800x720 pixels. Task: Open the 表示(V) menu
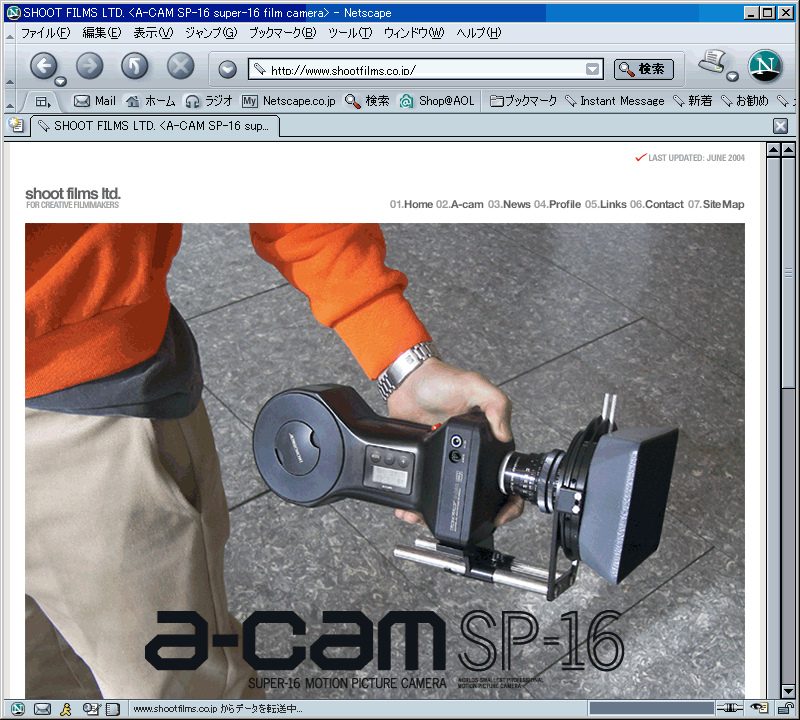(x=153, y=33)
